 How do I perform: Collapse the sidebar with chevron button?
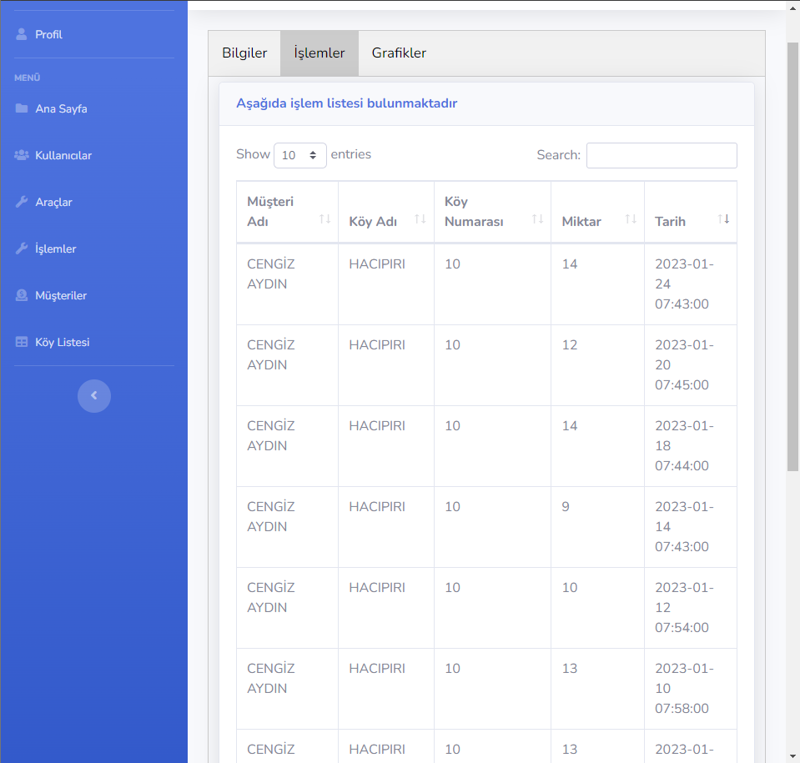[94, 396]
